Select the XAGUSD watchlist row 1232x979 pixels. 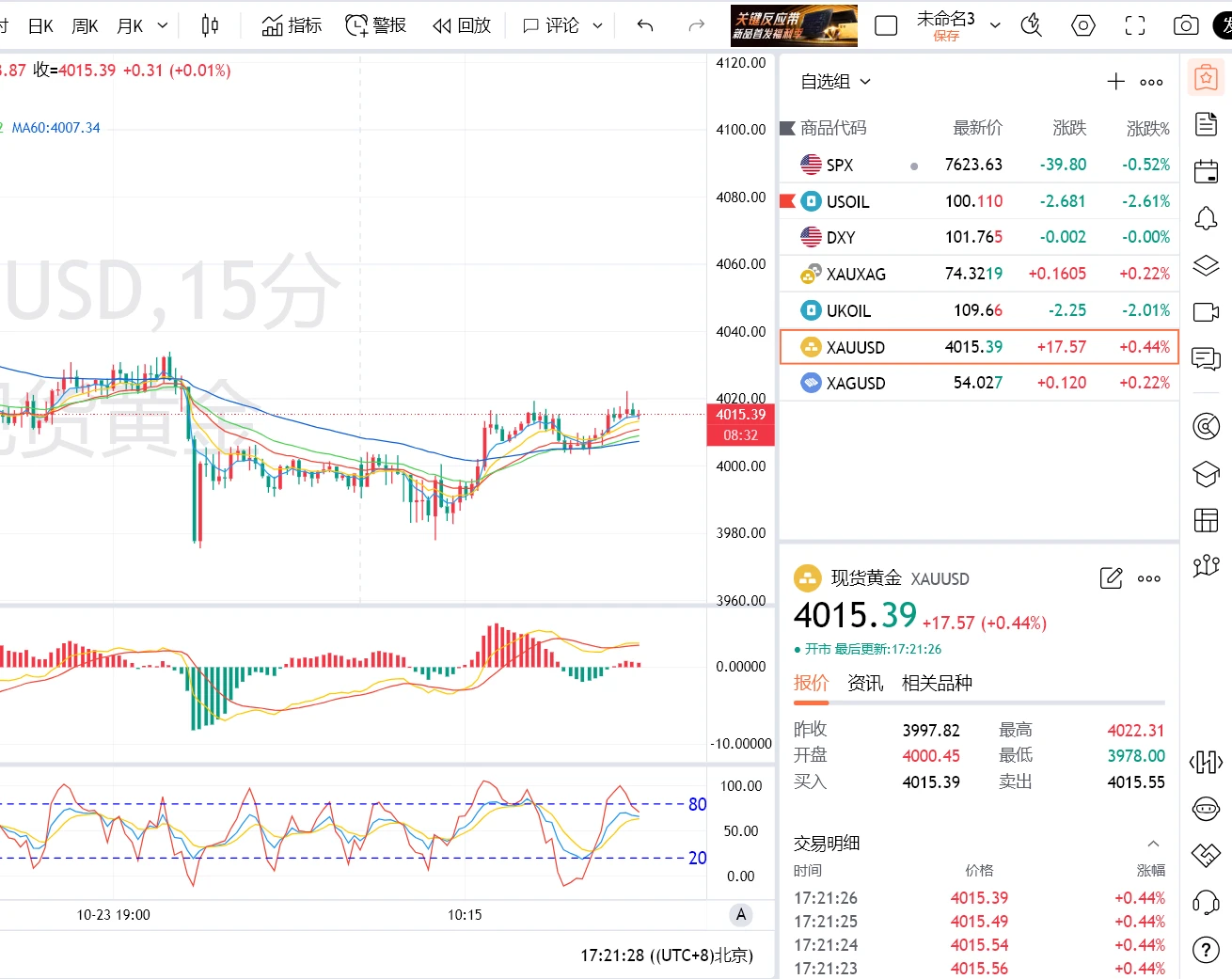tap(979, 383)
